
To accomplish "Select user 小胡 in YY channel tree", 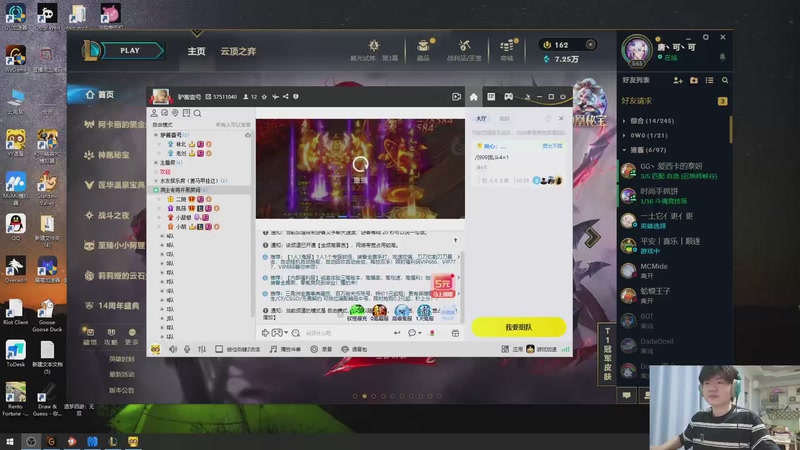I will 181,227.
